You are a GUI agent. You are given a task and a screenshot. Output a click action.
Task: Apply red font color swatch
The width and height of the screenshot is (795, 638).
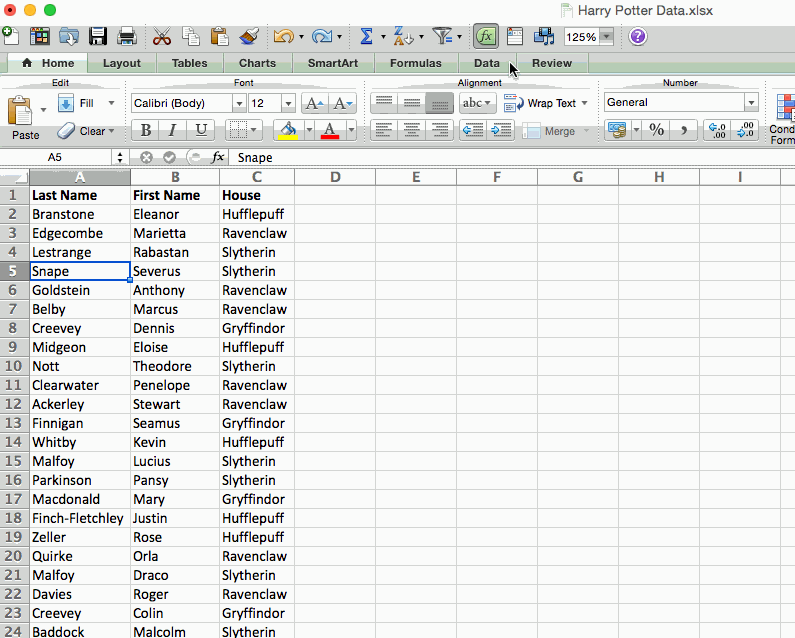pyautogui.click(x=330, y=130)
